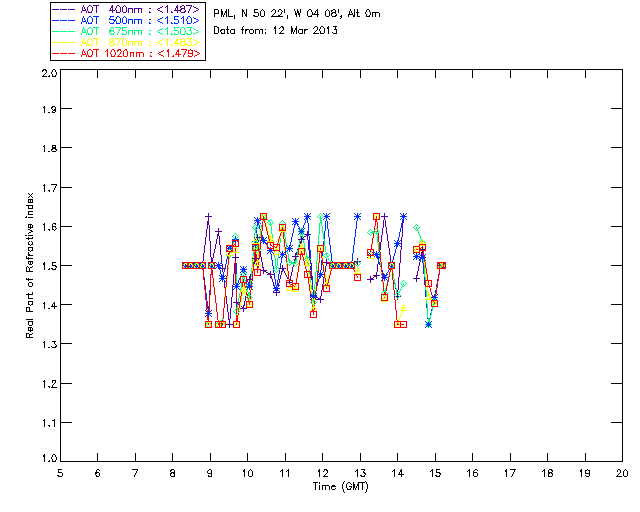The image size is (640, 512).
Task: Click the y-axis label 1.5
Action: pos(49,266)
